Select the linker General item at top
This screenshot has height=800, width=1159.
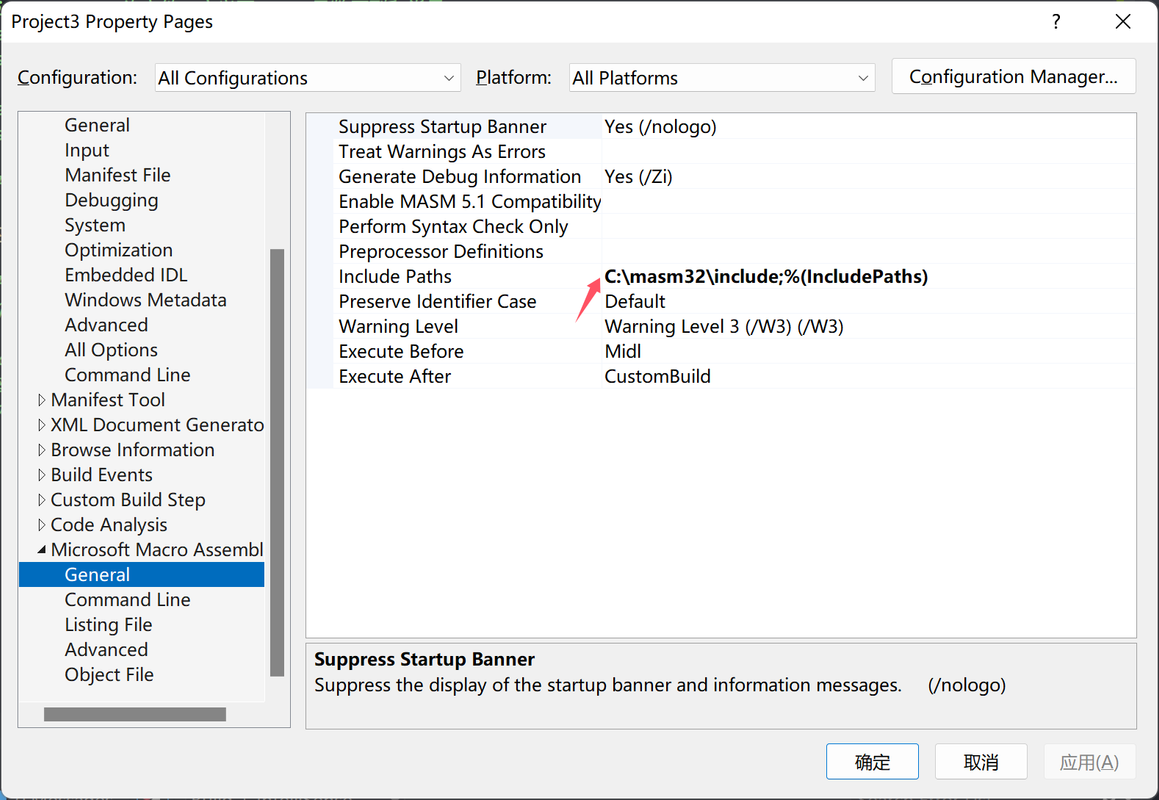point(97,125)
